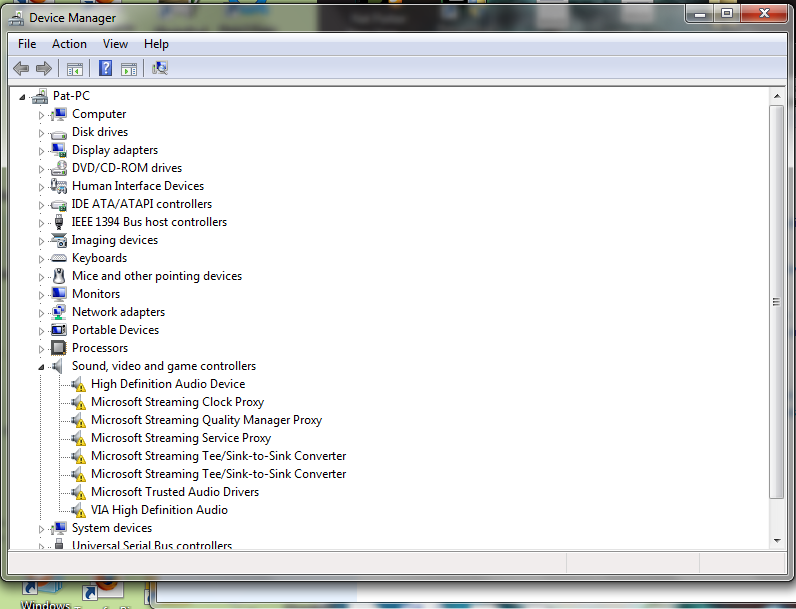Click the Show/Hide Console Tree toolbar icon

[75, 69]
